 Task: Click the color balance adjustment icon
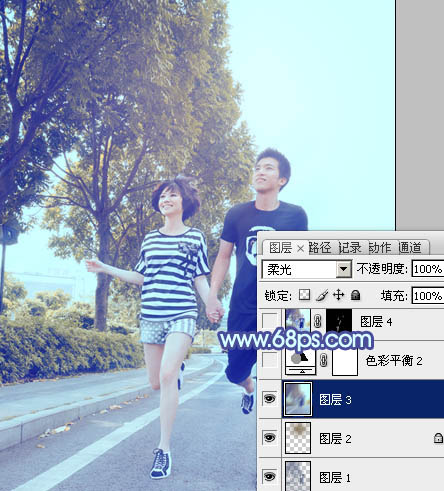click(301, 361)
